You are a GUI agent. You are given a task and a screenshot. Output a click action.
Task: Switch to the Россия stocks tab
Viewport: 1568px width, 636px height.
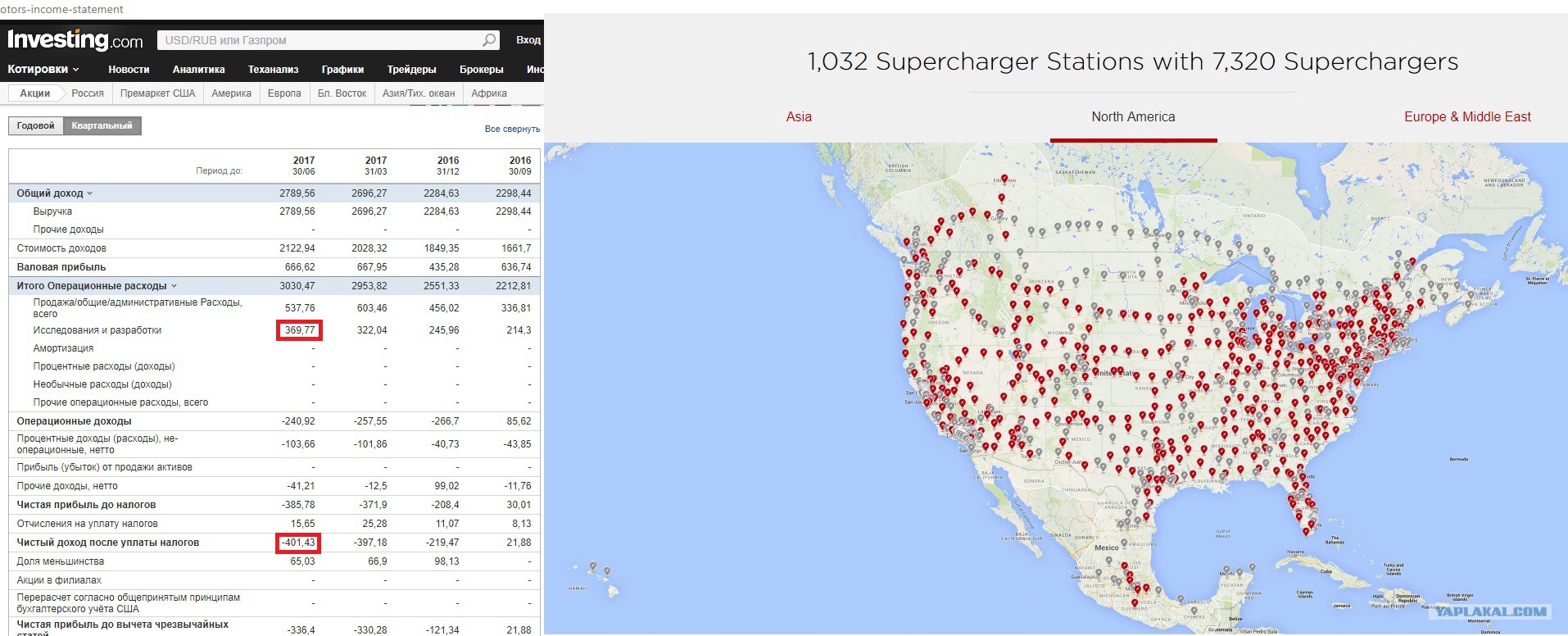88,93
